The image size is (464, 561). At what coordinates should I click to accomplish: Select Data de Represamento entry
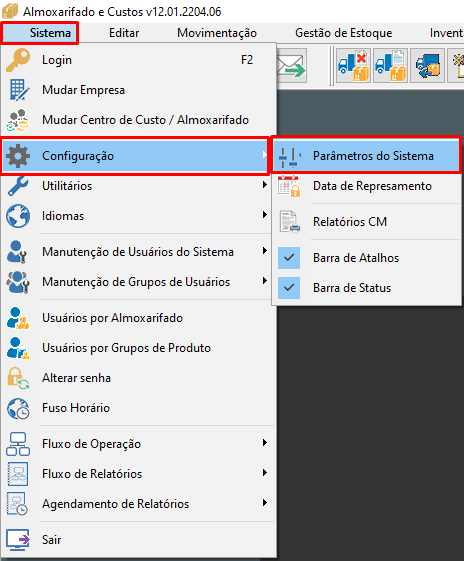pos(366,186)
